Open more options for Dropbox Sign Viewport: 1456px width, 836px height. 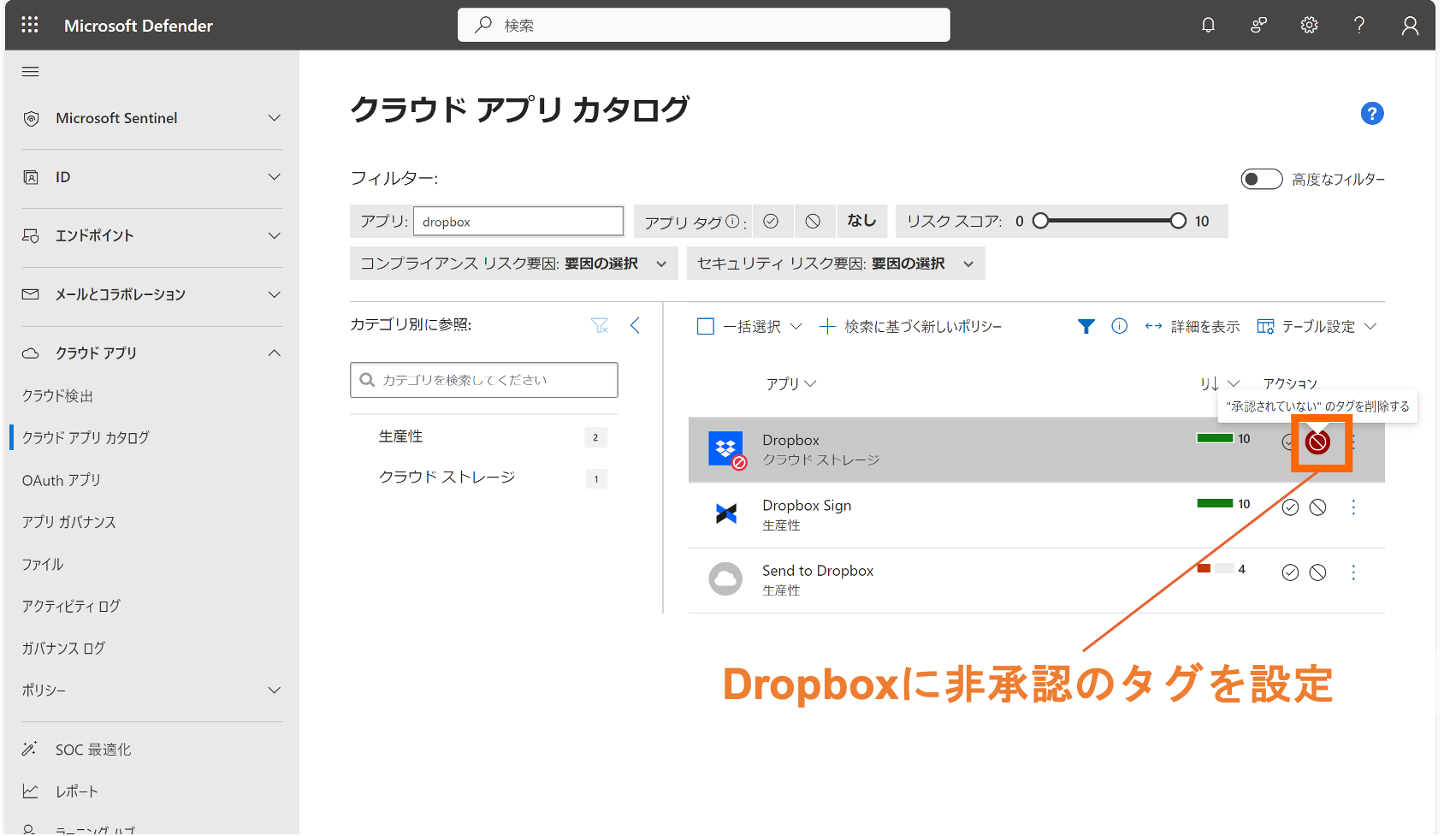[x=1352, y=507]
